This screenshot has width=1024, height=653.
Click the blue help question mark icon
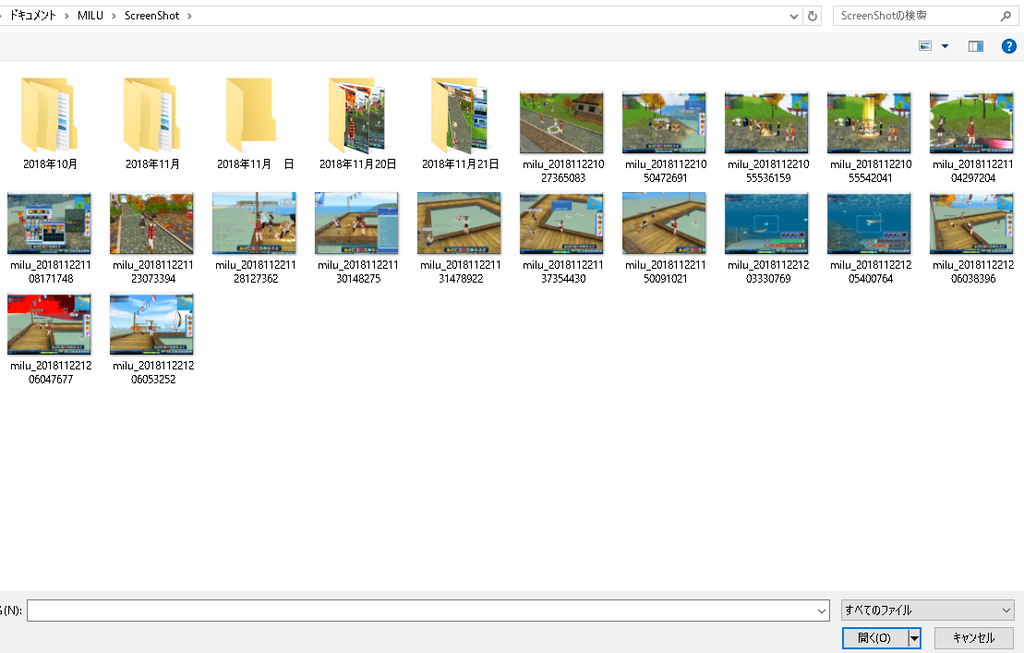click(x=1008, y=46)
